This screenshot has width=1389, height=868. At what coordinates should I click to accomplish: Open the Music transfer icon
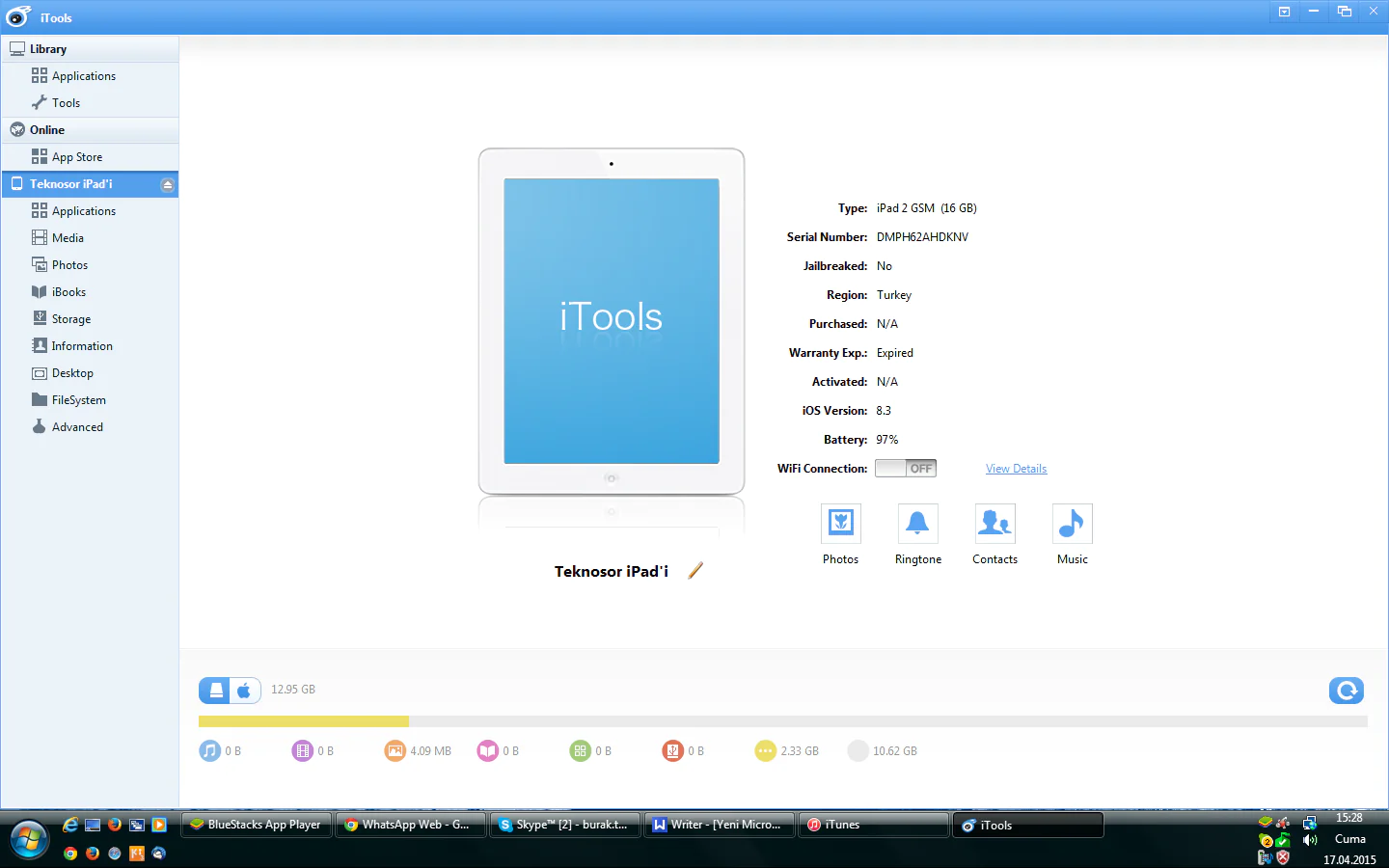(1072, 522)
